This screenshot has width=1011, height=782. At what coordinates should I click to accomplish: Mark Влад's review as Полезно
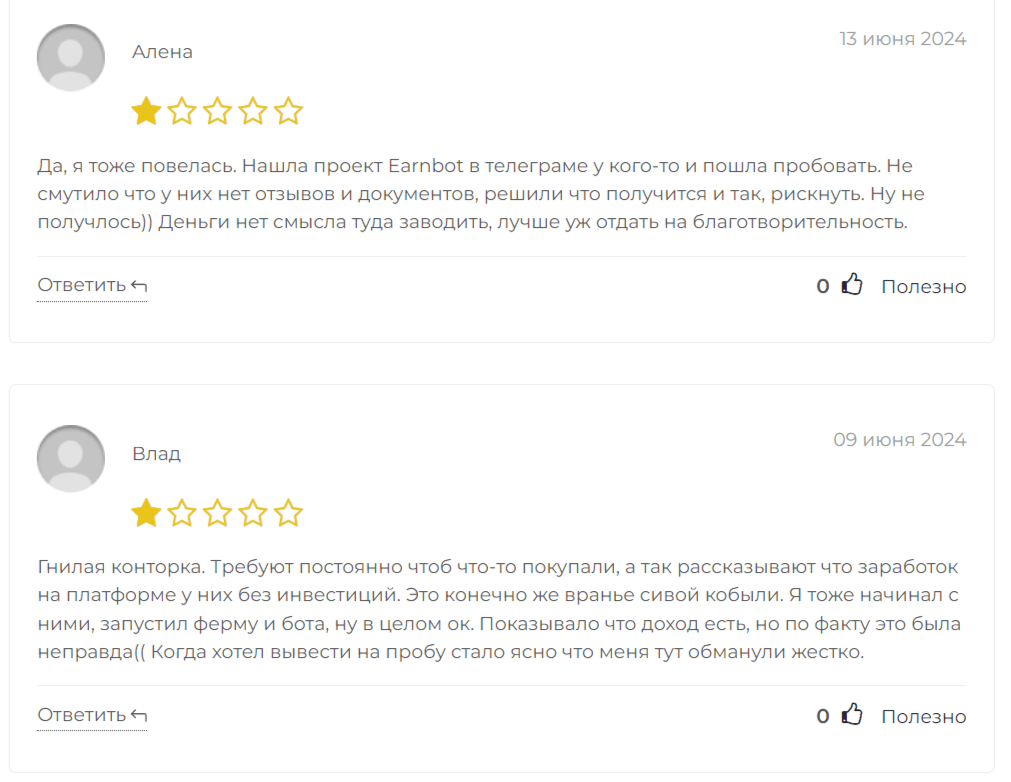click(923, 716)
